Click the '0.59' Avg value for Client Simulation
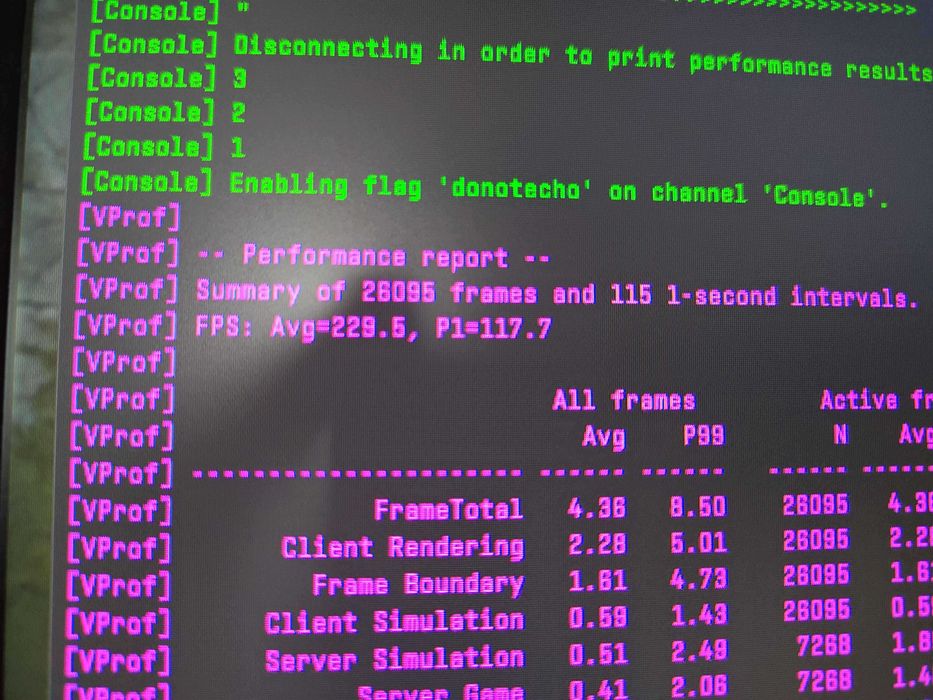Viewport: 933px width, 700px height. click(x=599, y=618)
